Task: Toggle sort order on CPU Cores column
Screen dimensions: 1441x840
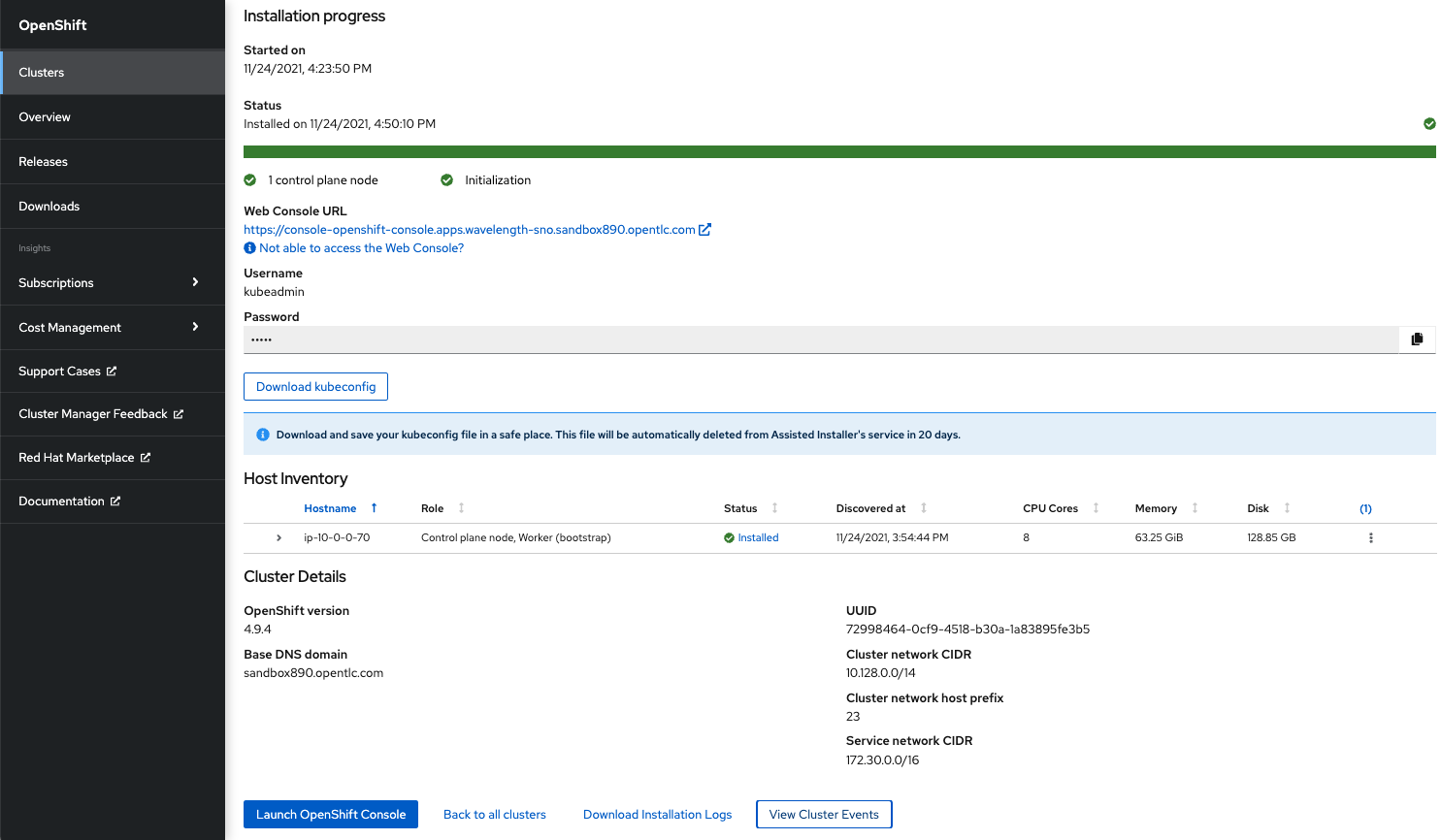Action: 1095,507
